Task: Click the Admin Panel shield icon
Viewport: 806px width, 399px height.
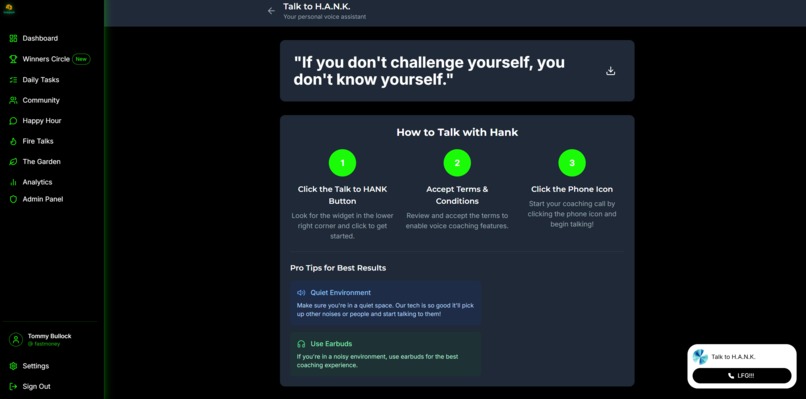Action: tap(13, 199)
